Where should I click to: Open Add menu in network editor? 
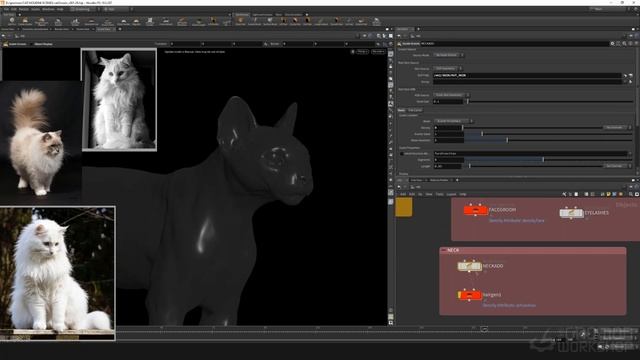pos(403,194)
